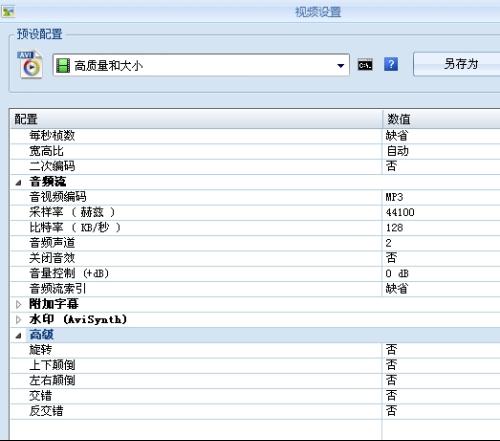Image resolution: width=500 pixels, height=441 pixels.
Task: Click the title bar app icon
Action: coord(8,12)
